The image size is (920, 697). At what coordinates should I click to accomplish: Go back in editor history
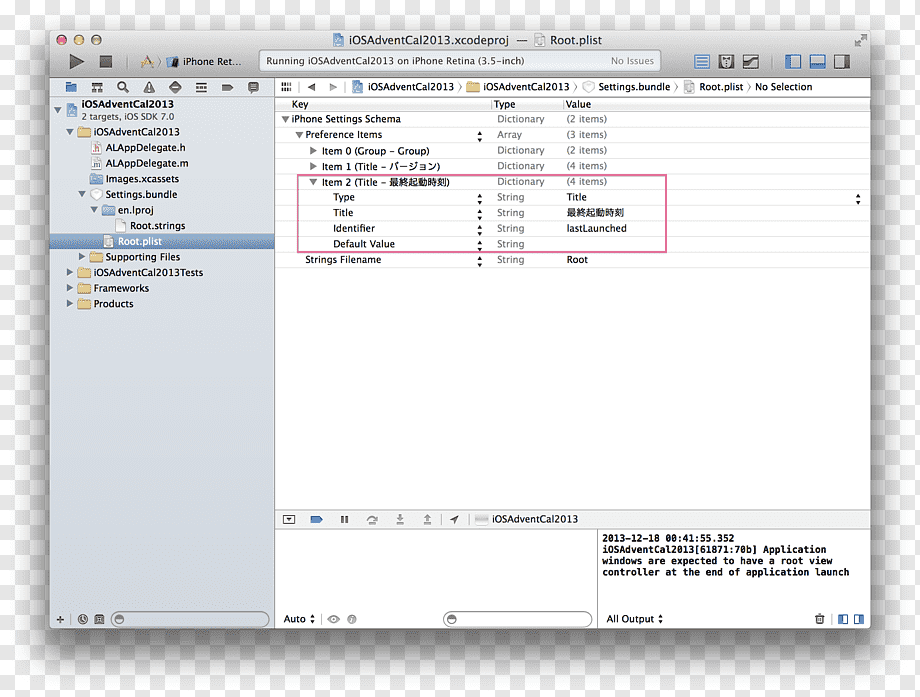pyautogui.click(x=312, y=87)
